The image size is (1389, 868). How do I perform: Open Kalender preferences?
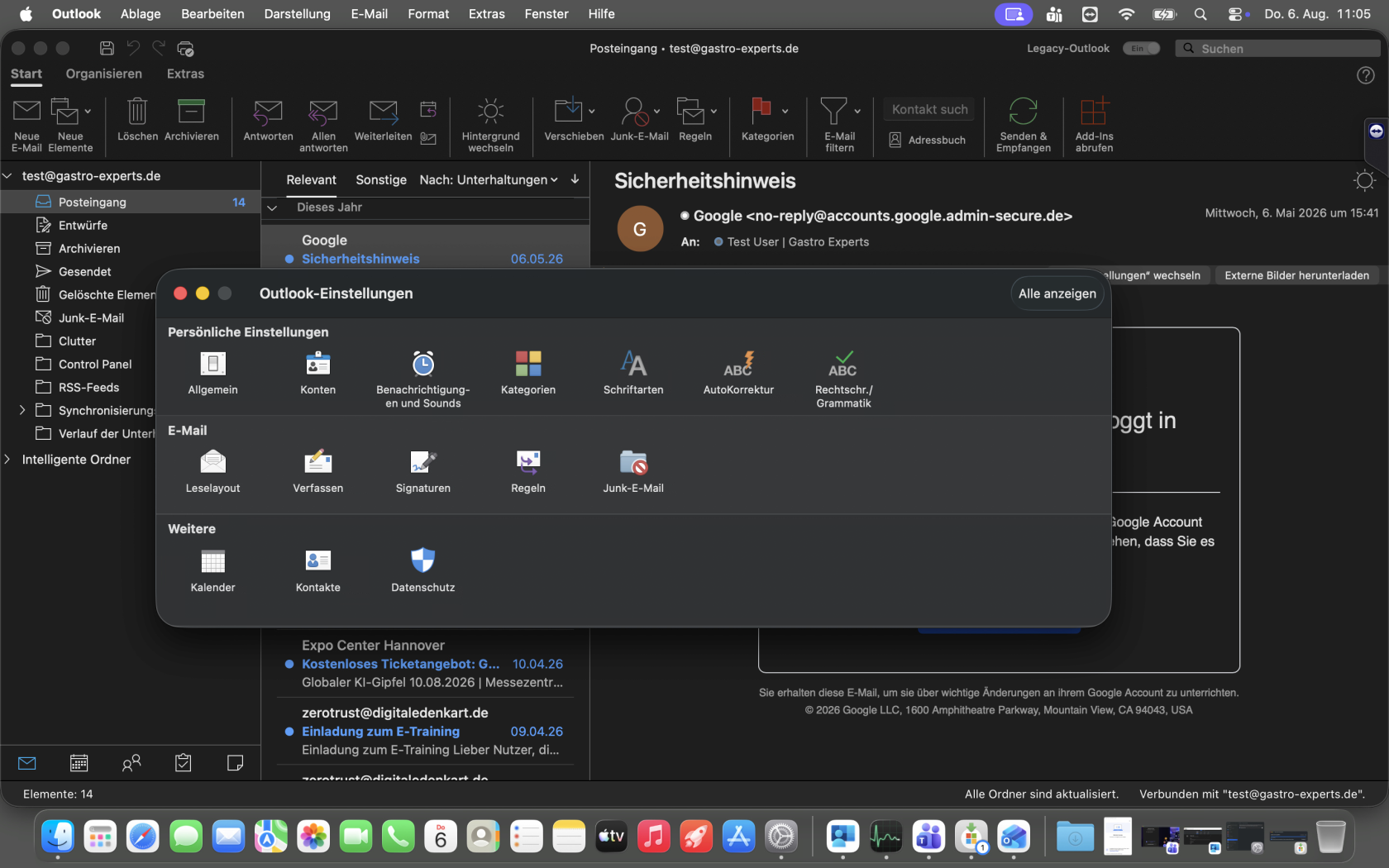212,570
